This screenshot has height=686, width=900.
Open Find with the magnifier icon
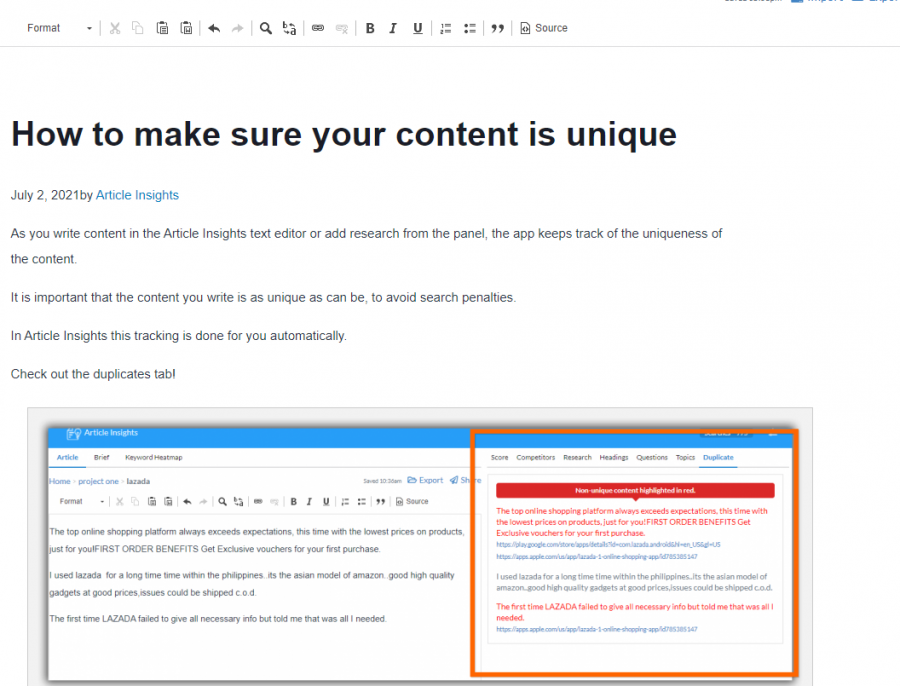pos(265,28)
